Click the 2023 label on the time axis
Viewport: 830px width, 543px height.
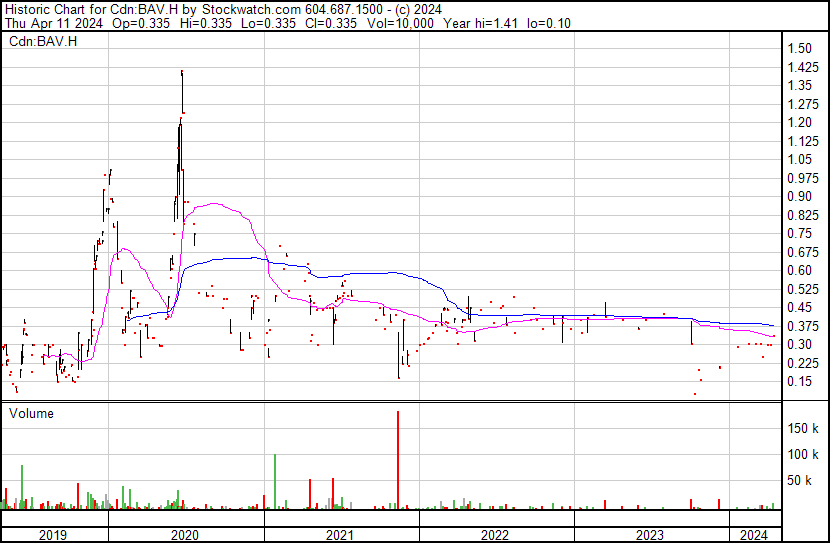650,535
